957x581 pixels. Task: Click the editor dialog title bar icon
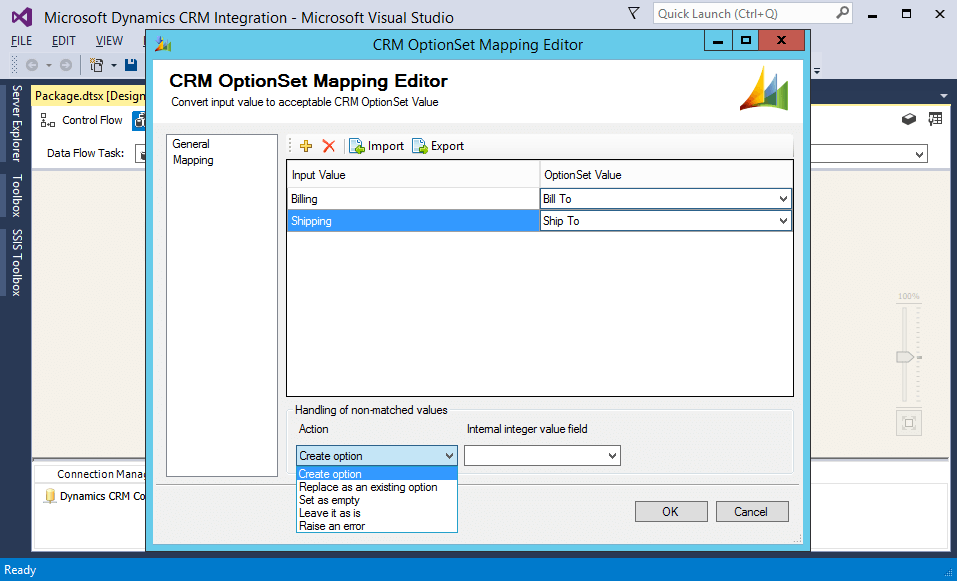click(163, 44)
